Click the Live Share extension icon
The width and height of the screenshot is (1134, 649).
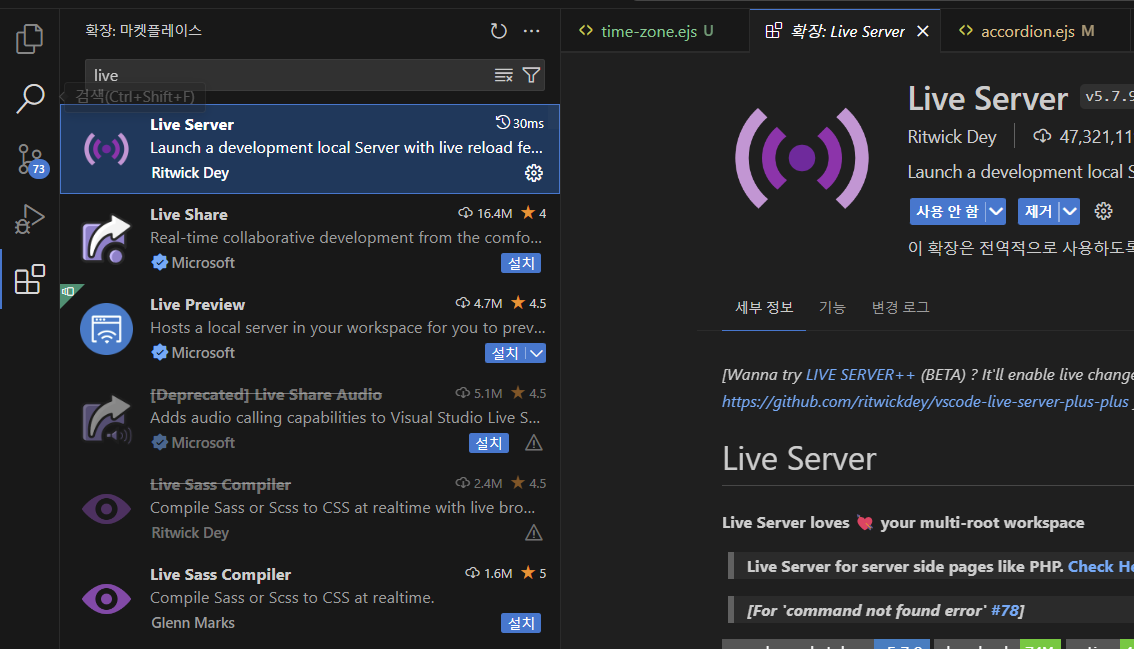[106, 239]
